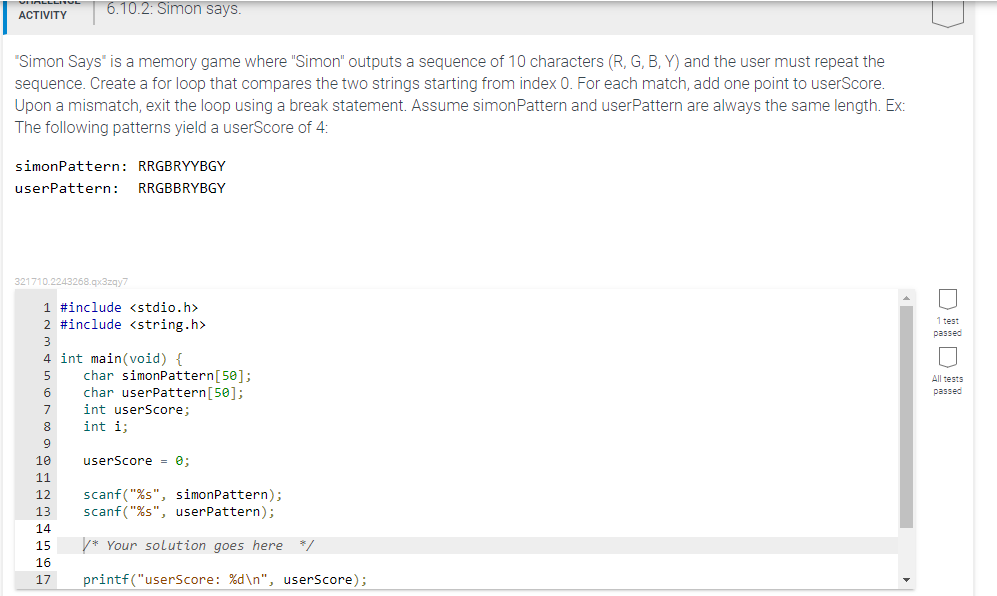Viewport: 997px width, 596px height.
Task: Click the printf userScore line
Action: tap(225, 580)
